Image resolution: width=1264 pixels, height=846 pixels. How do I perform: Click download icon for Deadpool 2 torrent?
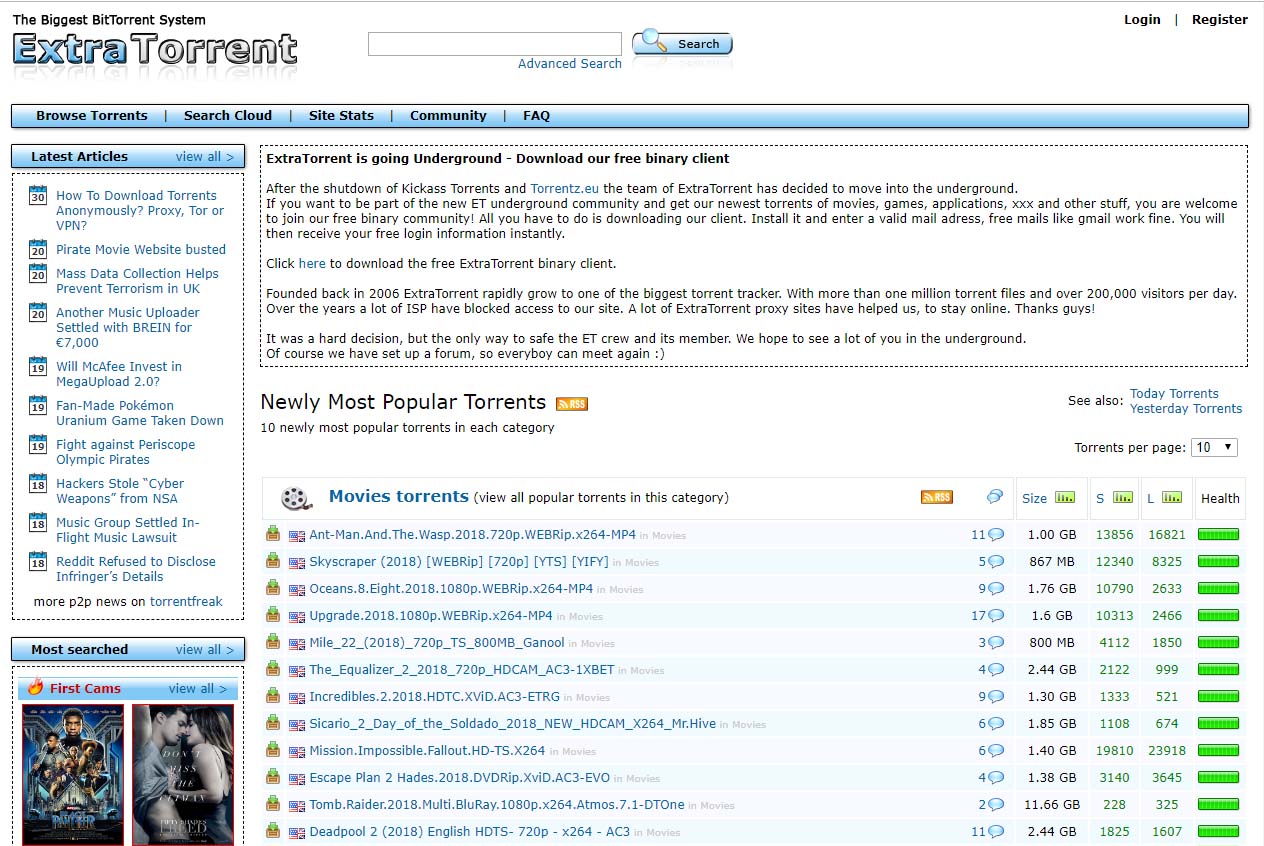coord(273,831)
